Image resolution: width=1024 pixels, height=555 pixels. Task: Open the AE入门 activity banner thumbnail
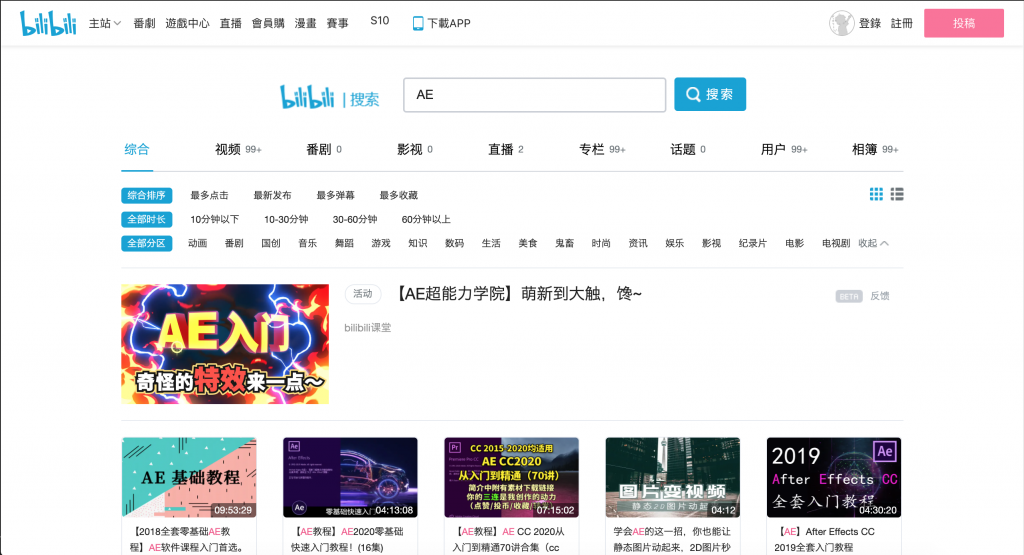pos(225,344)
